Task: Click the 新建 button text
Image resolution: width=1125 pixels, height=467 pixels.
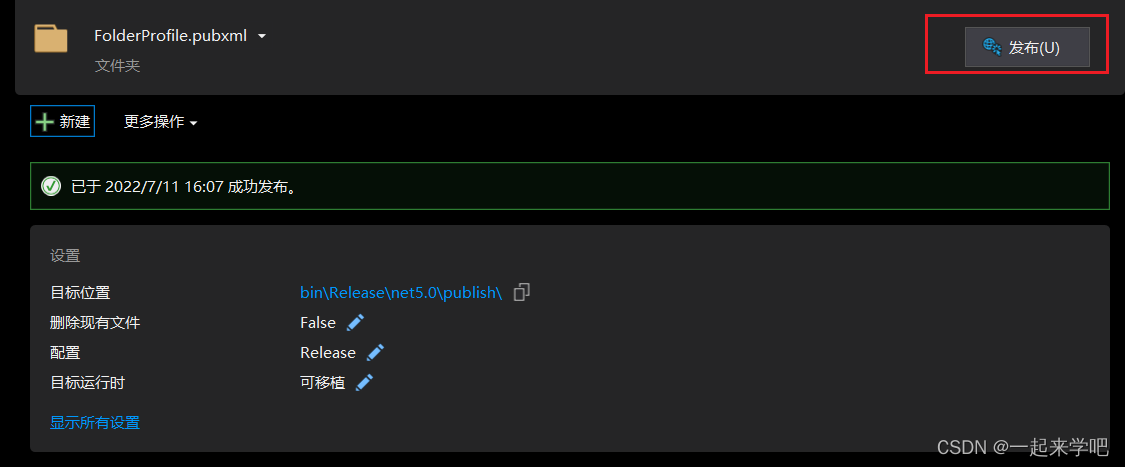Action: 75,122
